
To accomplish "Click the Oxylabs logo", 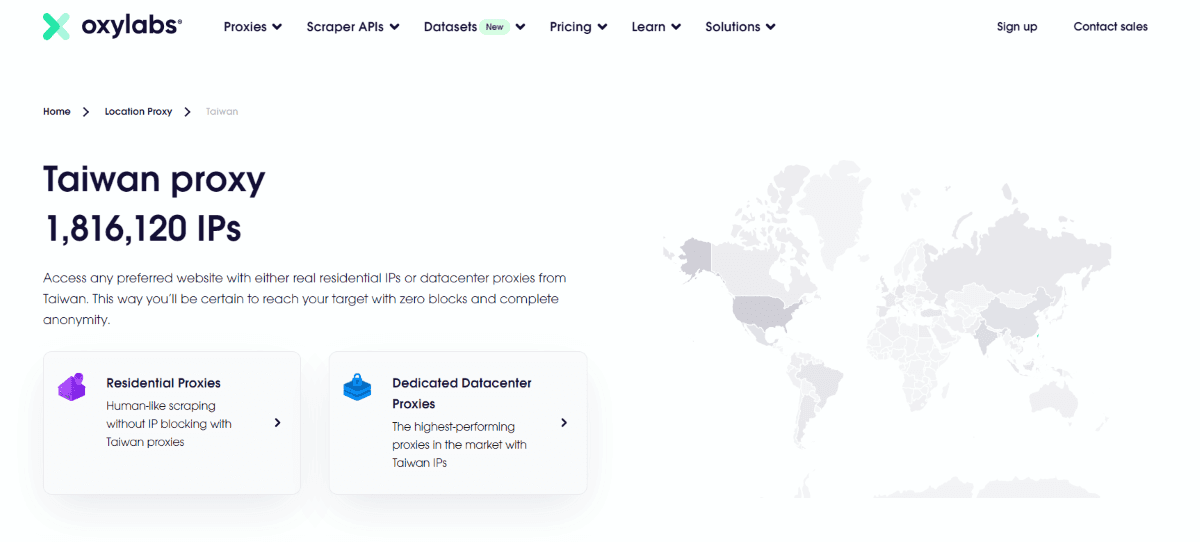I will (x=112, y=27).
